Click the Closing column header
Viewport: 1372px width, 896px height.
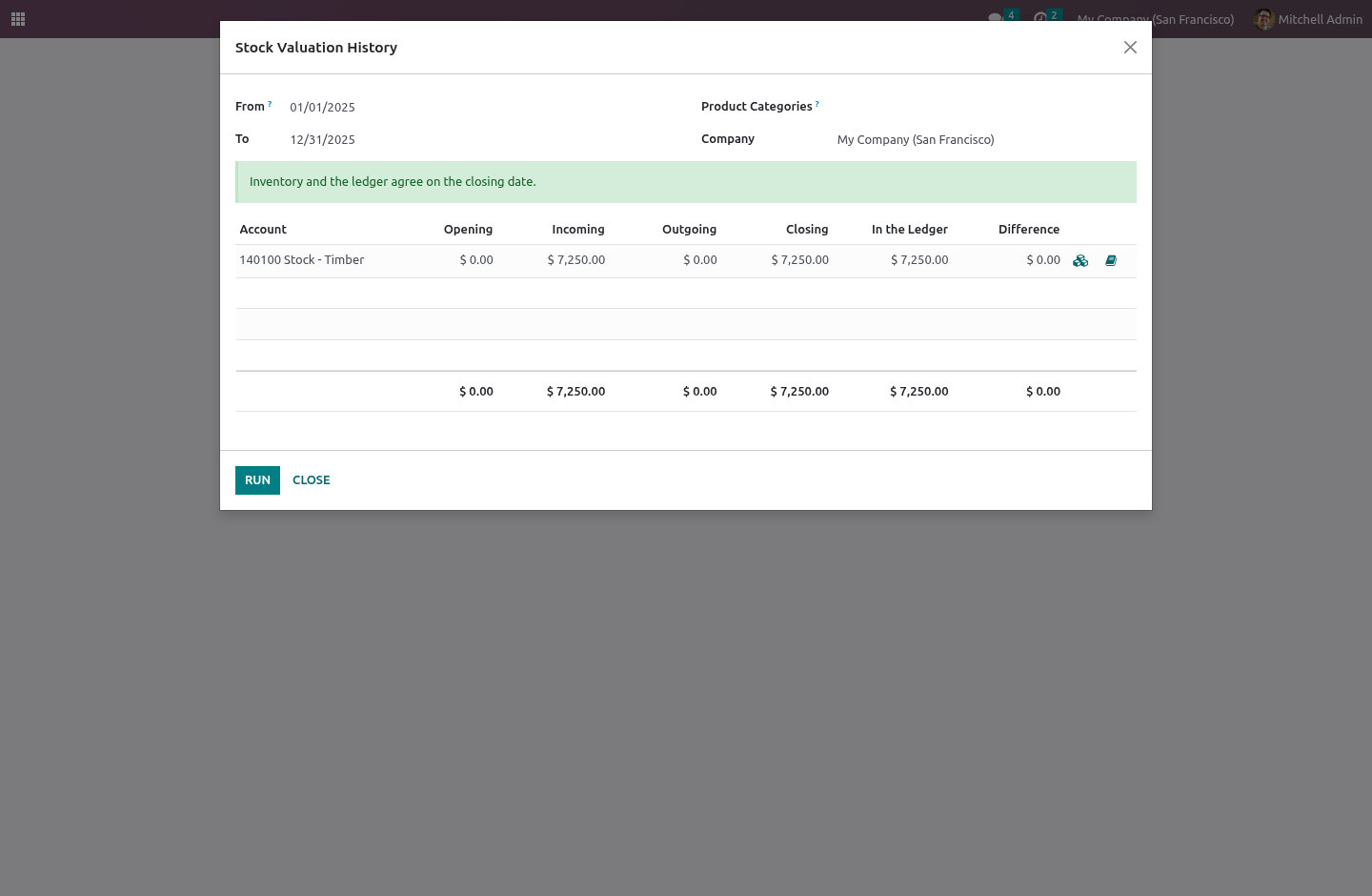click(x=807, y=230)
